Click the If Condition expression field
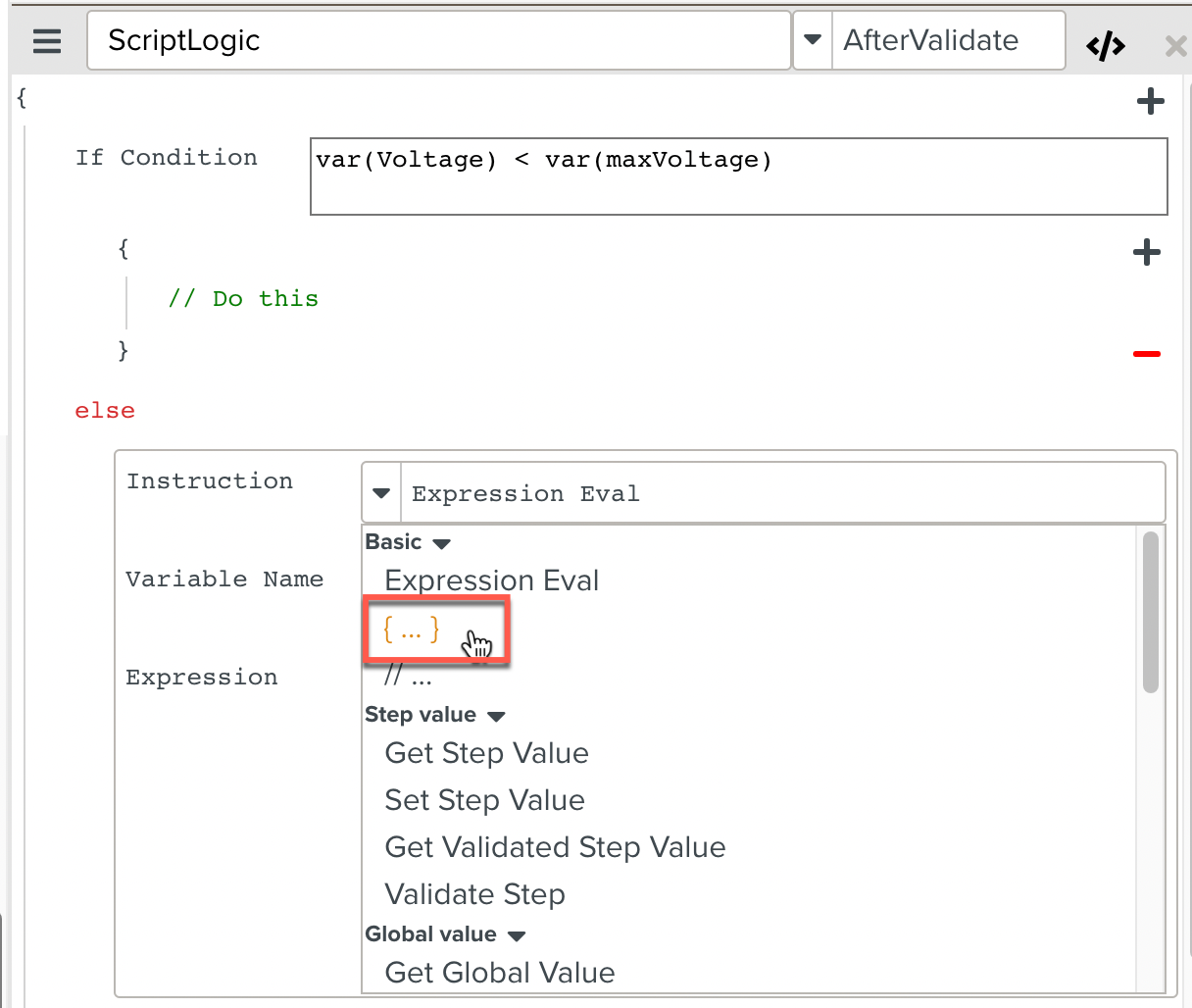 click(737, 176)
